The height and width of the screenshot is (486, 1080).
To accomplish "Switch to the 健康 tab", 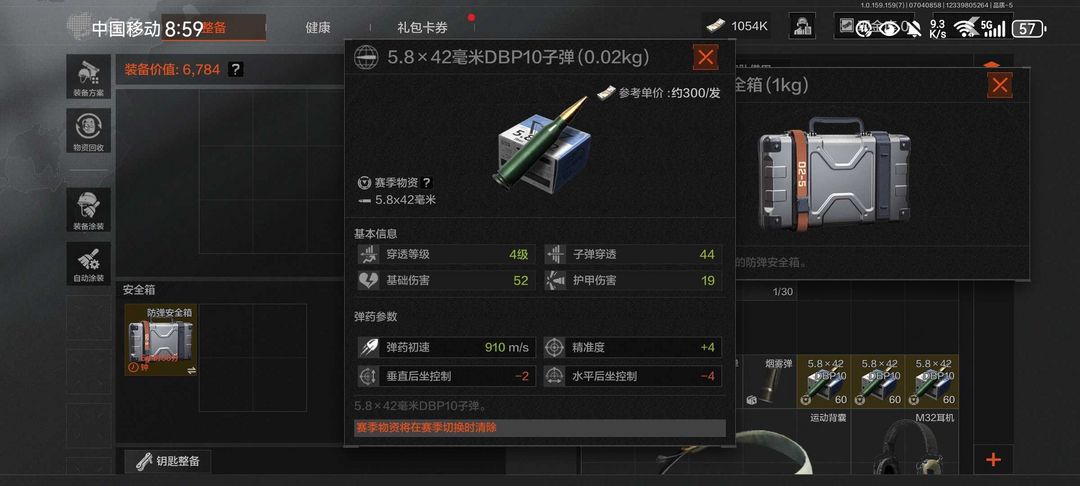I will click(318, 28).
